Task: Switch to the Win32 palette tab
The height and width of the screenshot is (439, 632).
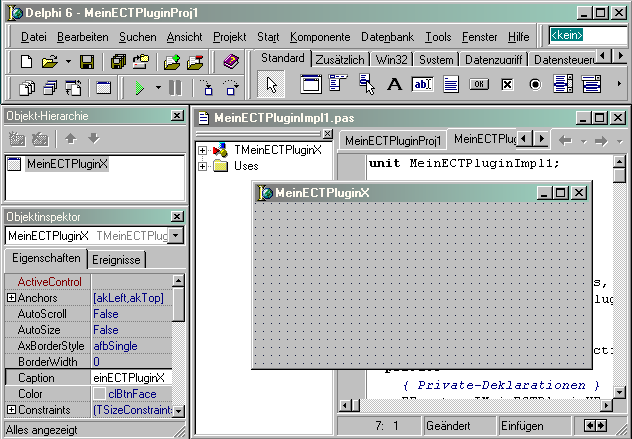Action: point(391,60)
